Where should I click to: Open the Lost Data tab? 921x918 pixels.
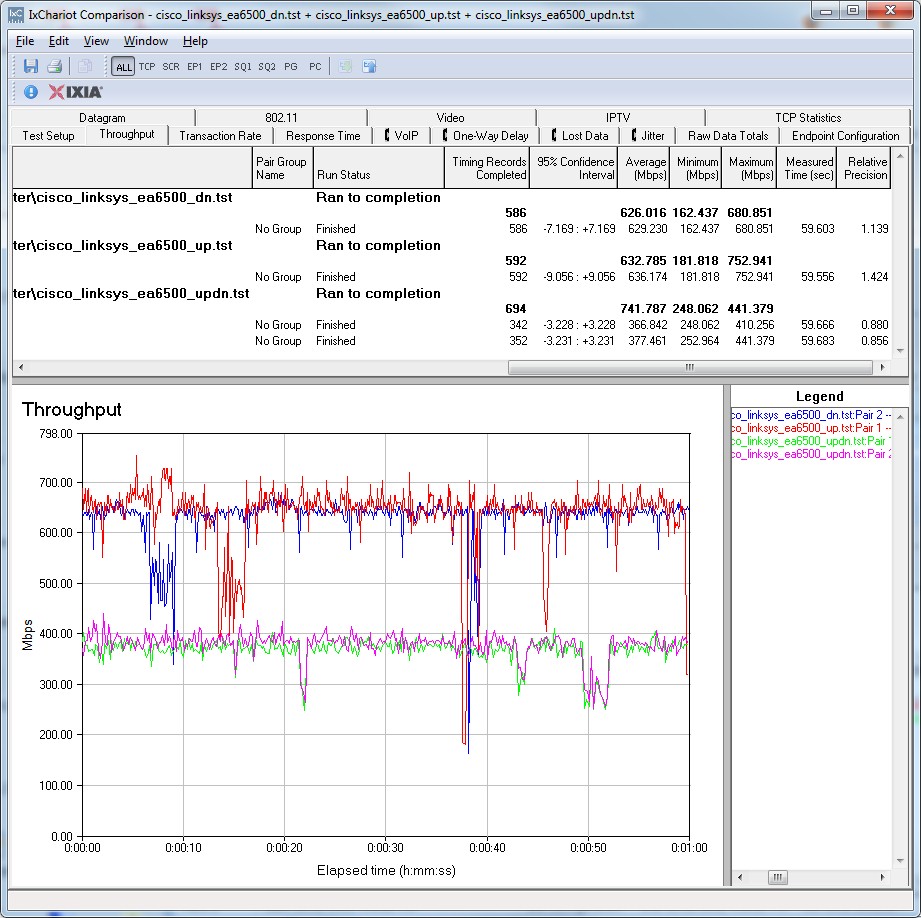[580, 136]
